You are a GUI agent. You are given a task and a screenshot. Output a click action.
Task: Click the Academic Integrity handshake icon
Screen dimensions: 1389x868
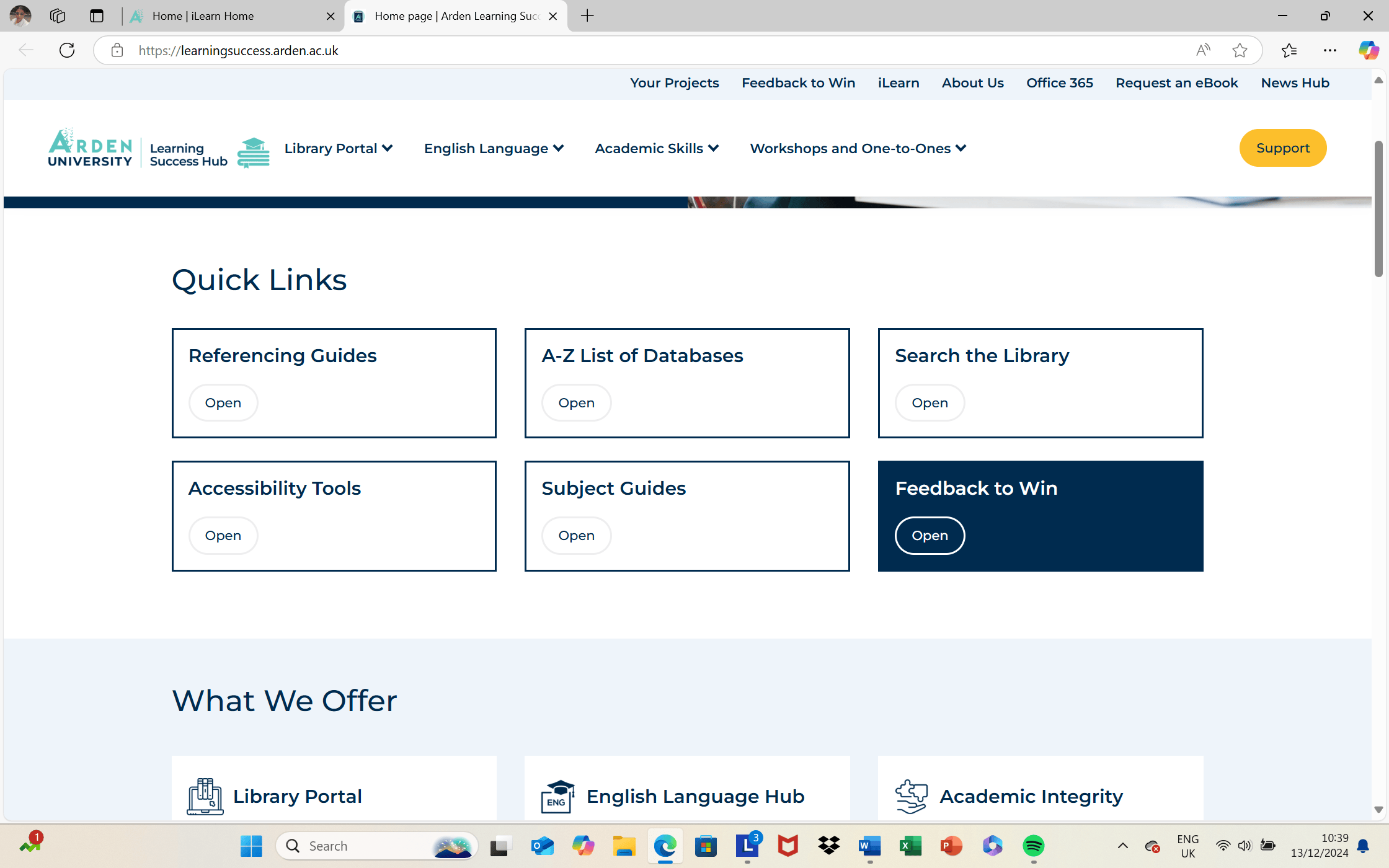910,795
